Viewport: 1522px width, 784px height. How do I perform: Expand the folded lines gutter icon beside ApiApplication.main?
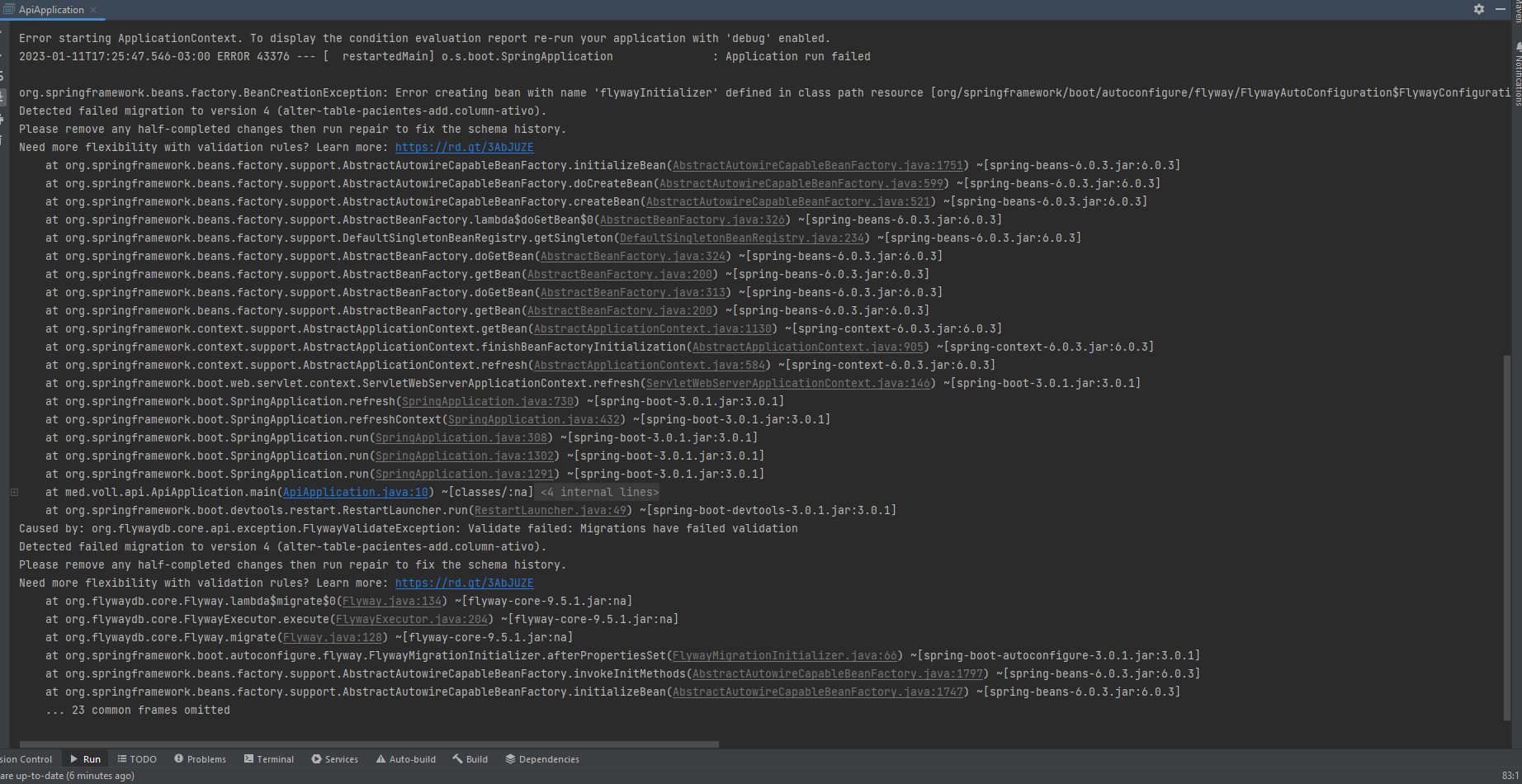tap(14, 492)
